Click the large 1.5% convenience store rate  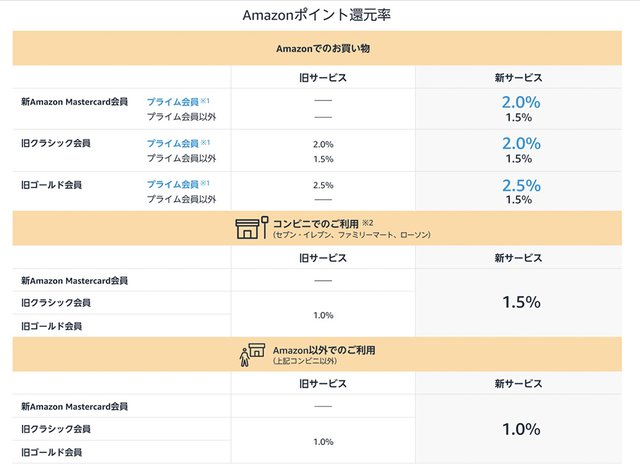point(520,302)
